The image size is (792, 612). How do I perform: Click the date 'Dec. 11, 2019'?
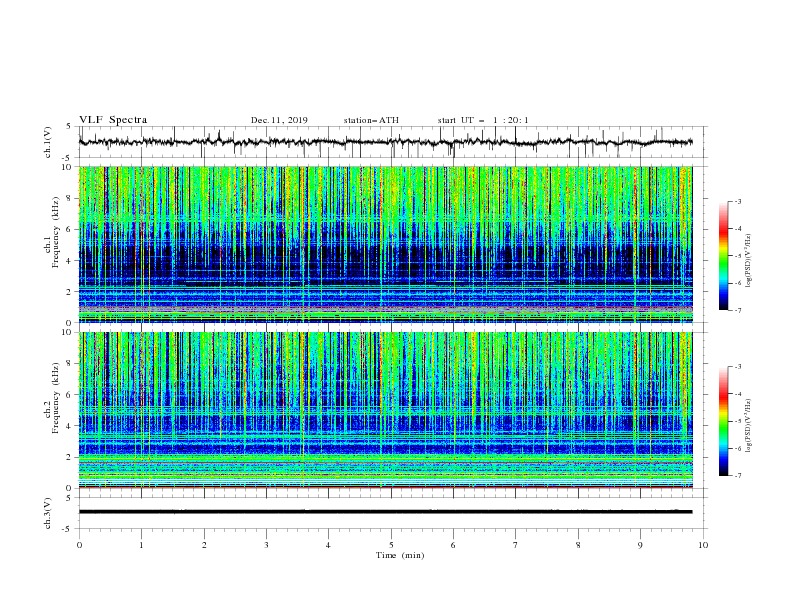click(279, 120)
